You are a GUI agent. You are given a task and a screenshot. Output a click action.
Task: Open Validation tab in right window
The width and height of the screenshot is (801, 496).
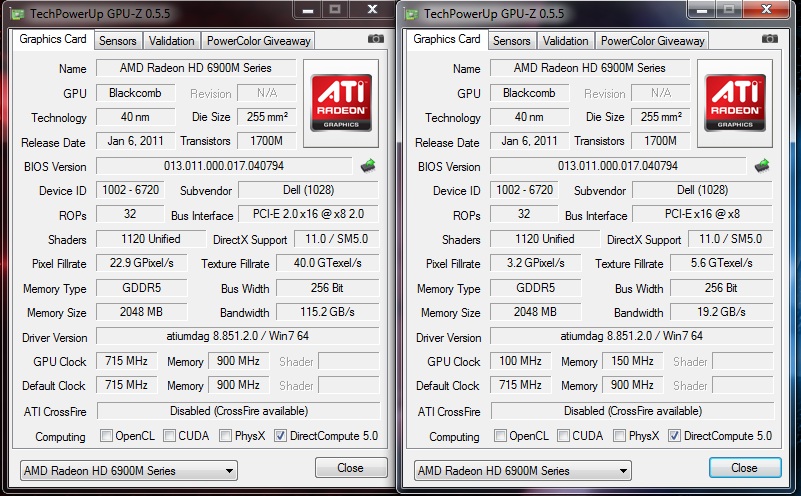tap(565, 41)
